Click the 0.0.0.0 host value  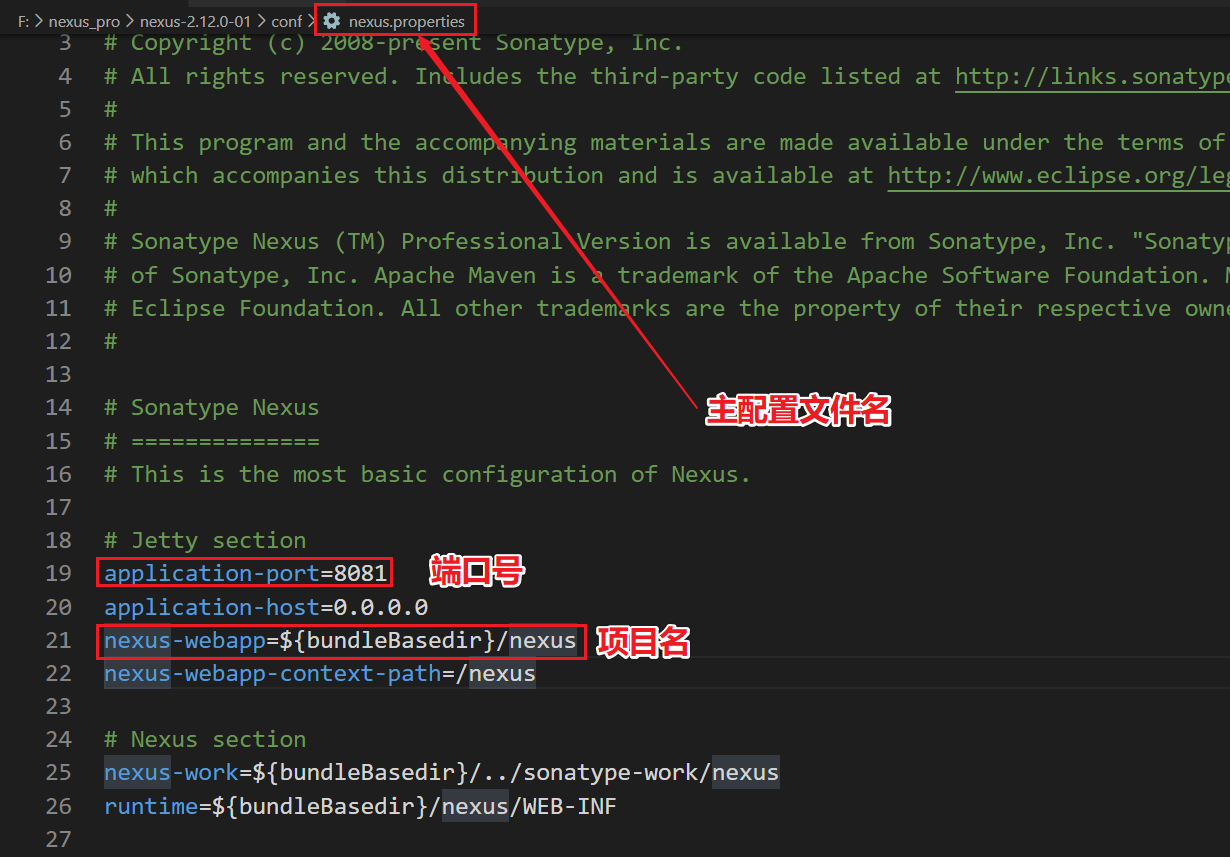pyautogui.click(x=381, y=607)
